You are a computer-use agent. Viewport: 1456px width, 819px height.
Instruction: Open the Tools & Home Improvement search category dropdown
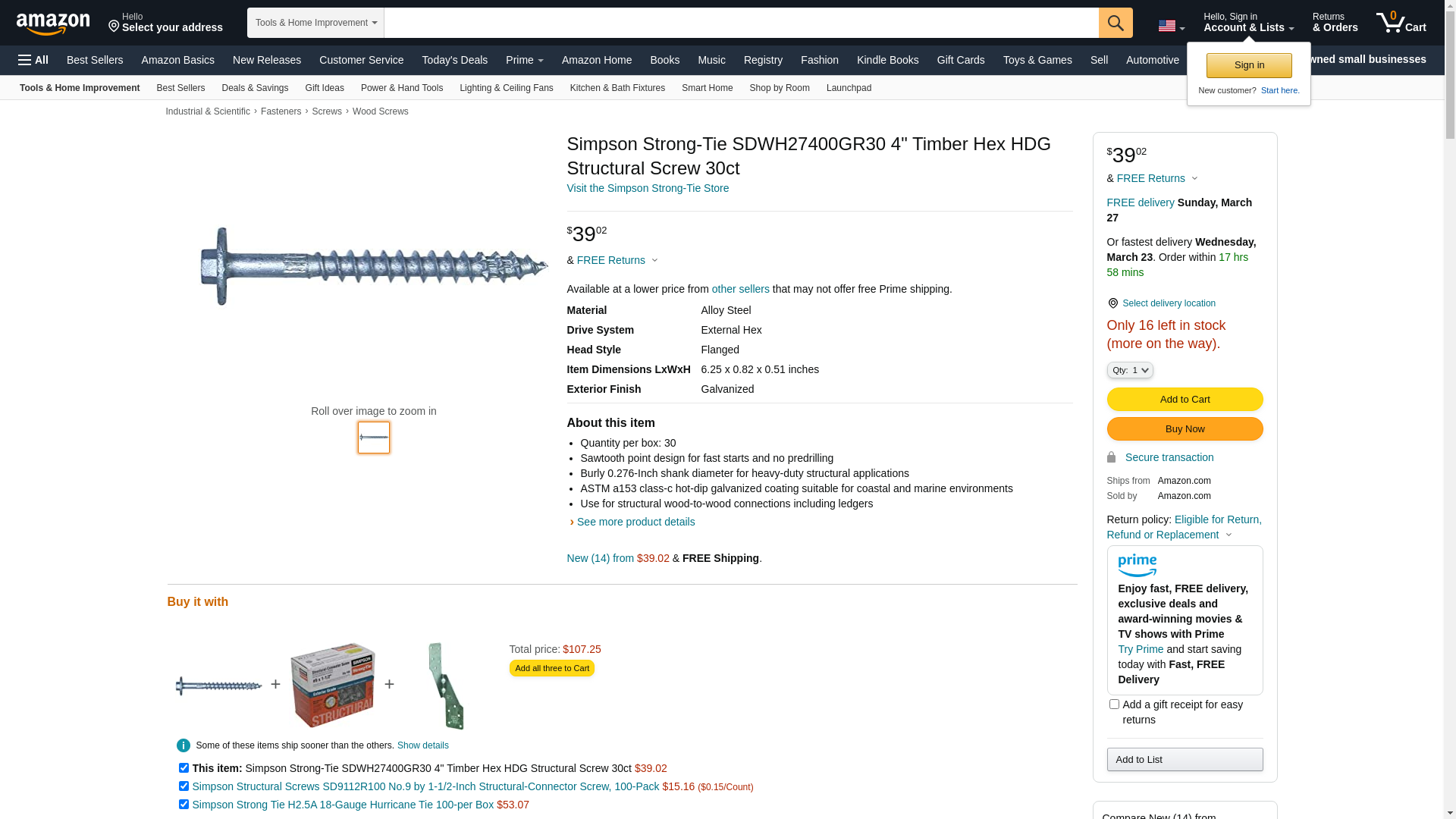315,23
